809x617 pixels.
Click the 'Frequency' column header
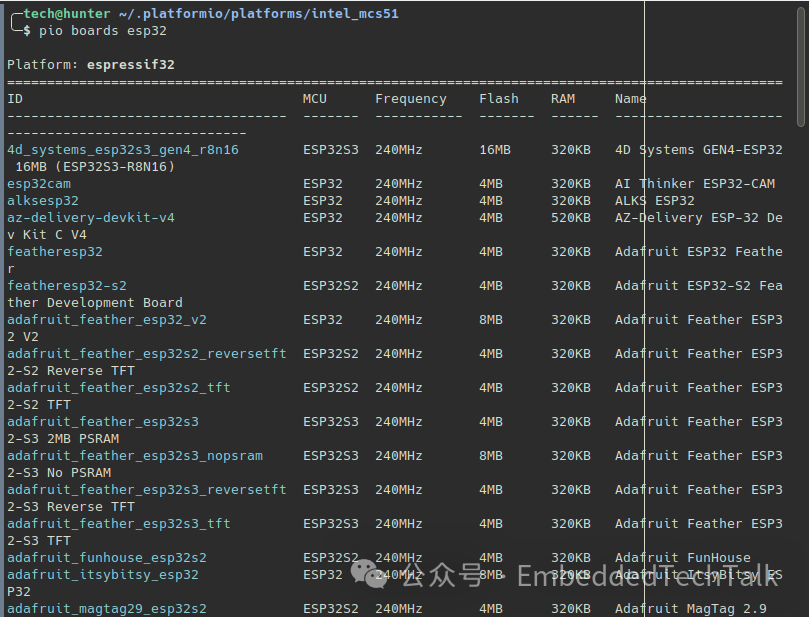(411, 99)
